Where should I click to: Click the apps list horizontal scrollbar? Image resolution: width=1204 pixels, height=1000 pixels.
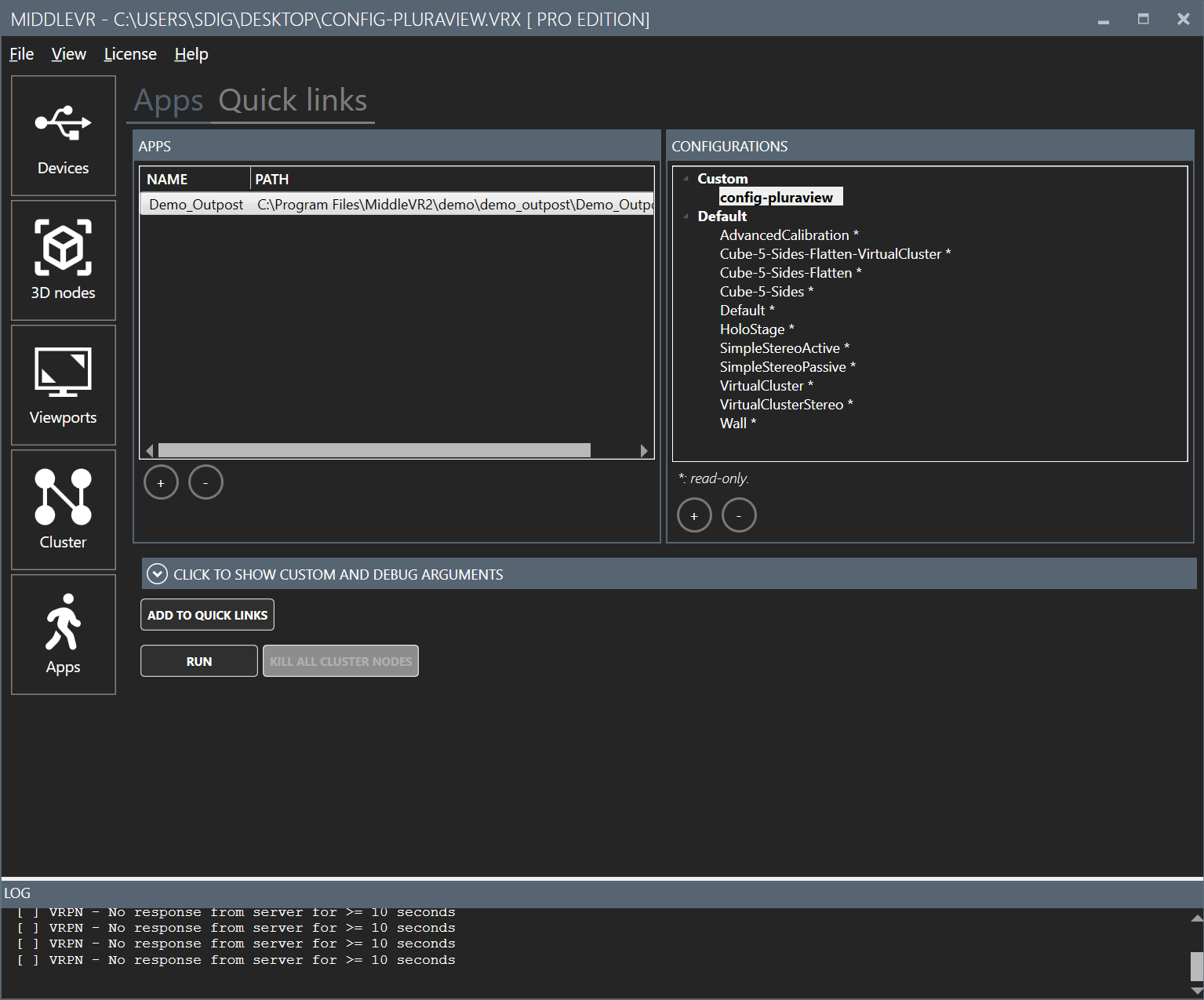pyautogui.click(x=374, y=450)
